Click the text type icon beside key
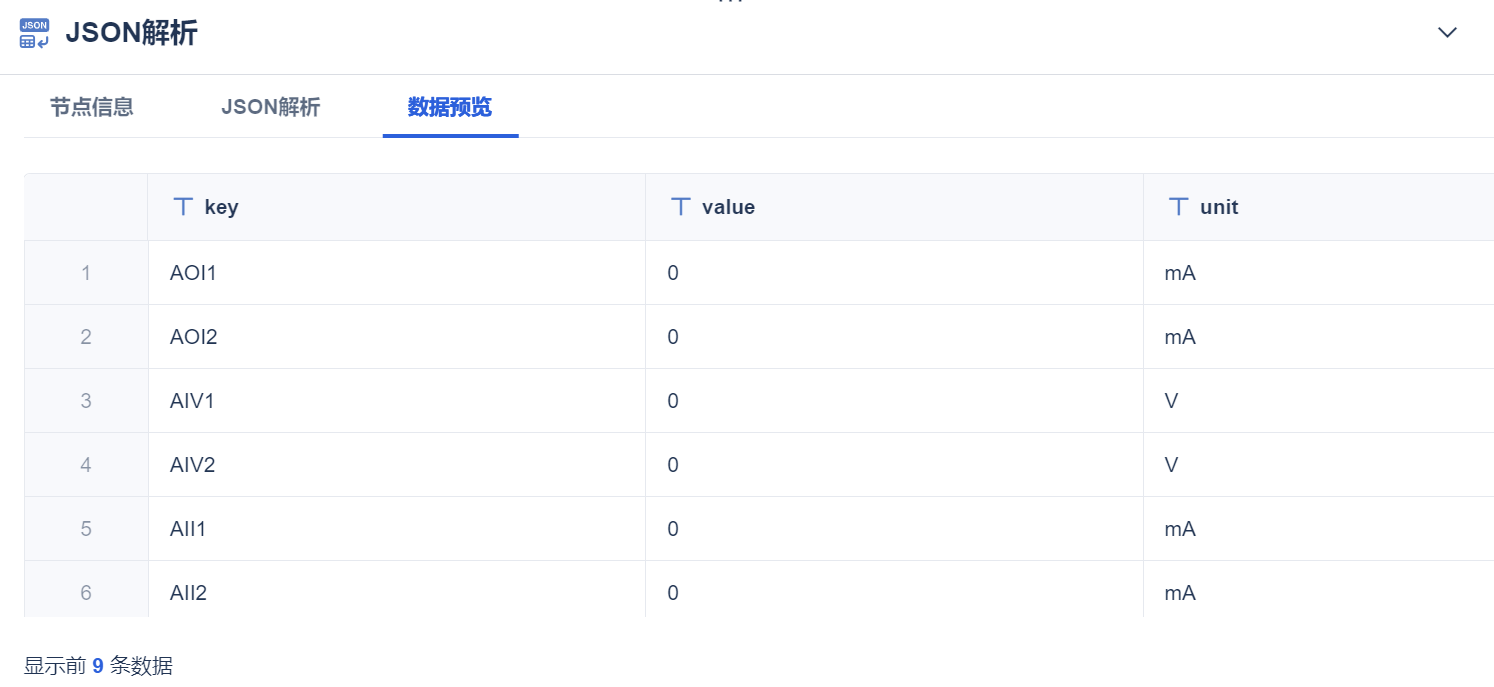 (183, 207)
